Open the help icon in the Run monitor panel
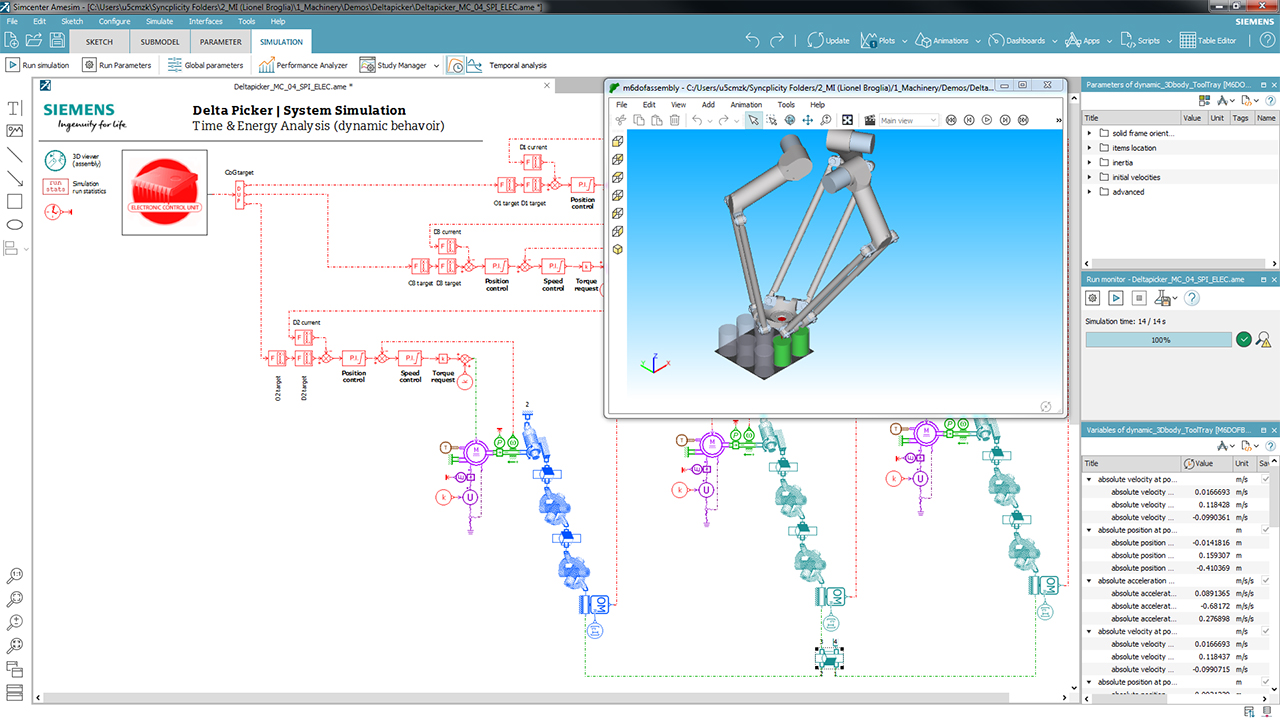Screen dimensions: 1280x720 tap(1192, 297)
